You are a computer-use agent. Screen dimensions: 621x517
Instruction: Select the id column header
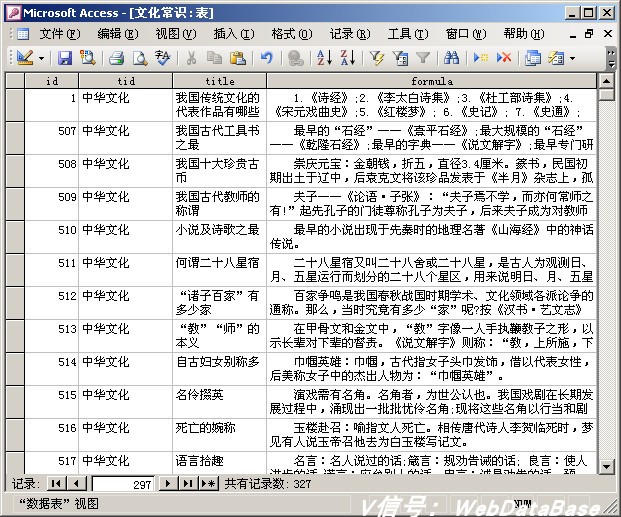(x=51, y=81)
